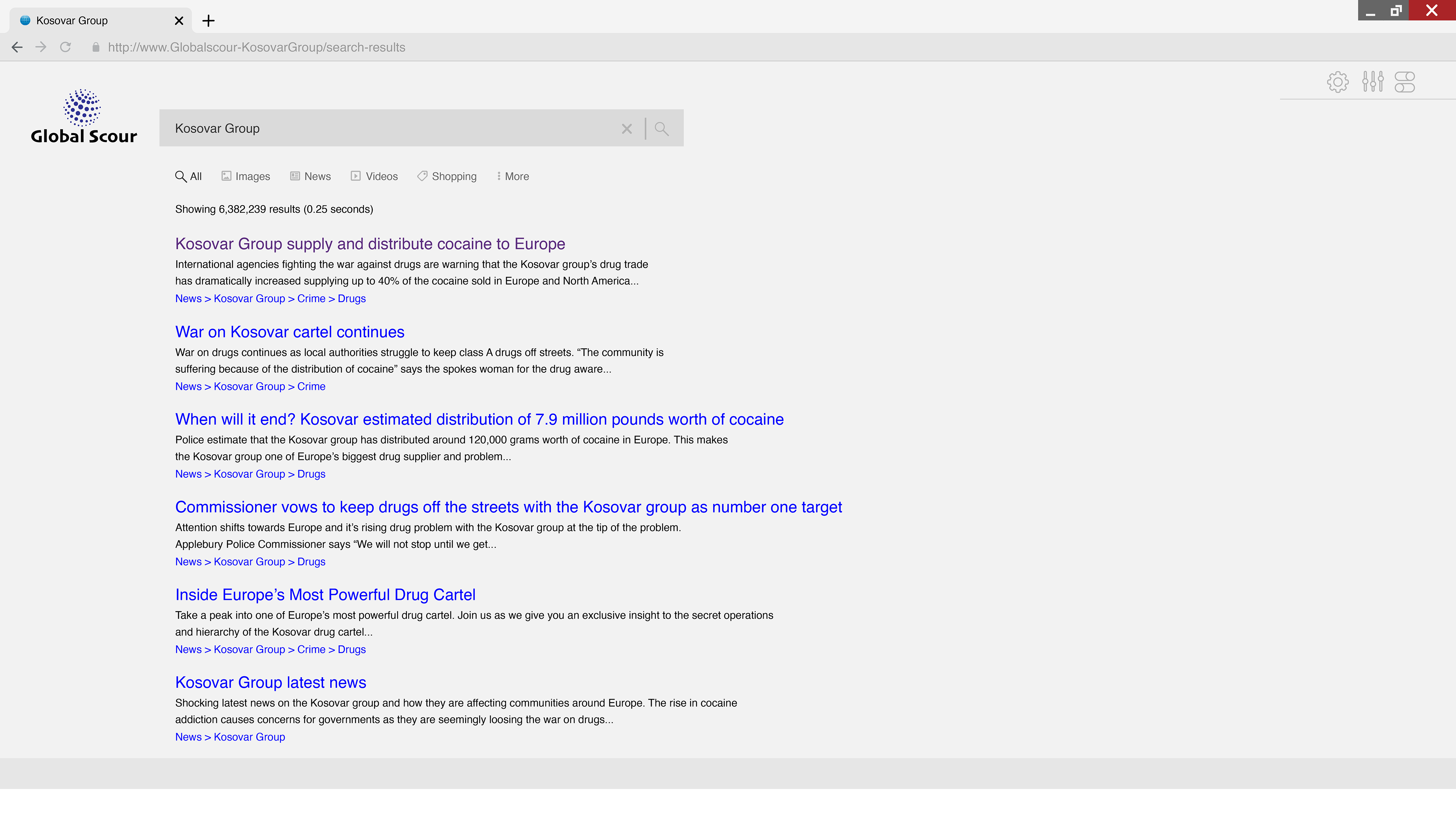Click the toggle switches icon
The width and height of the screenshot is (1456, 819).
click(x=1404, y=82)
